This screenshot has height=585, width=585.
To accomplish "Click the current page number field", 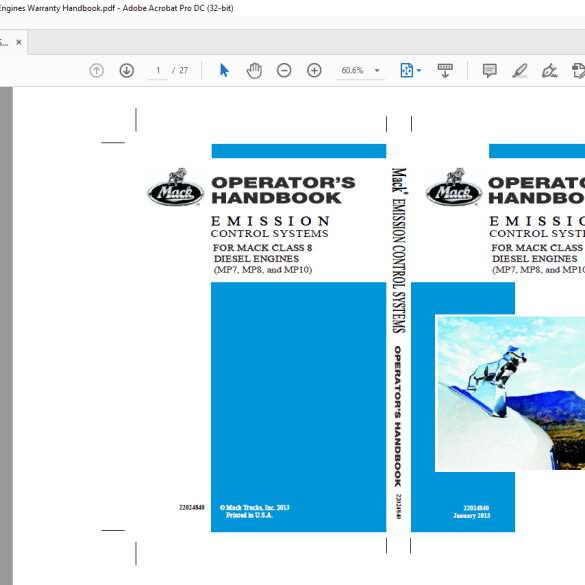I will (158, 70).
